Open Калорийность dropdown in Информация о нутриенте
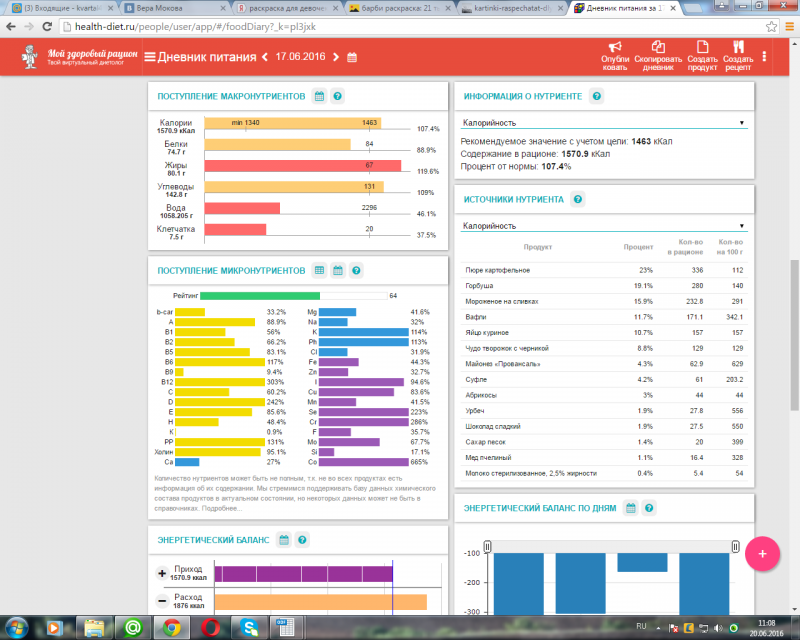This screenshot has width=800, height=640. tap(604, 123)
